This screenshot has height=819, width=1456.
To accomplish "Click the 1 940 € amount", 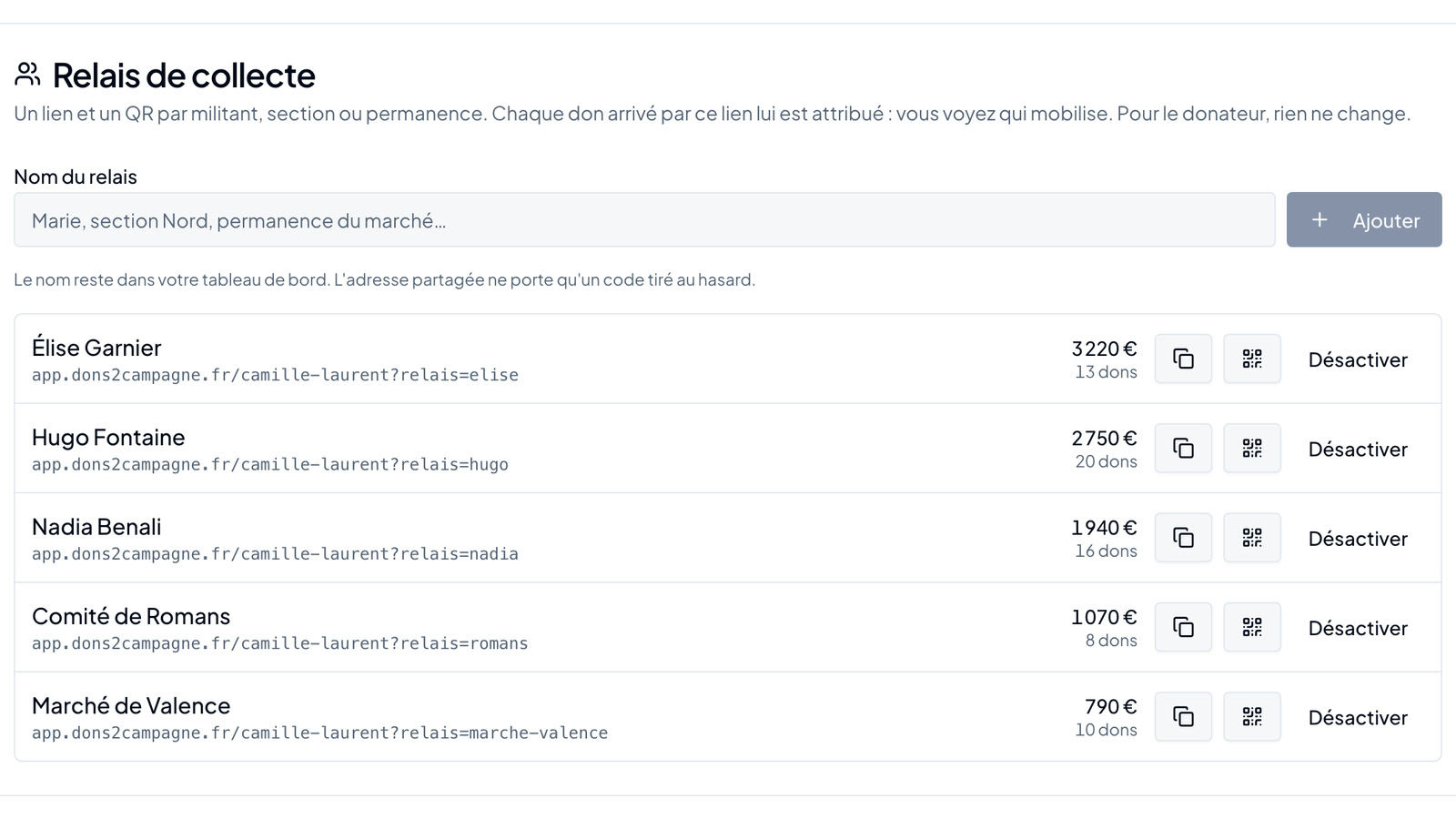I will (1104, 528).
